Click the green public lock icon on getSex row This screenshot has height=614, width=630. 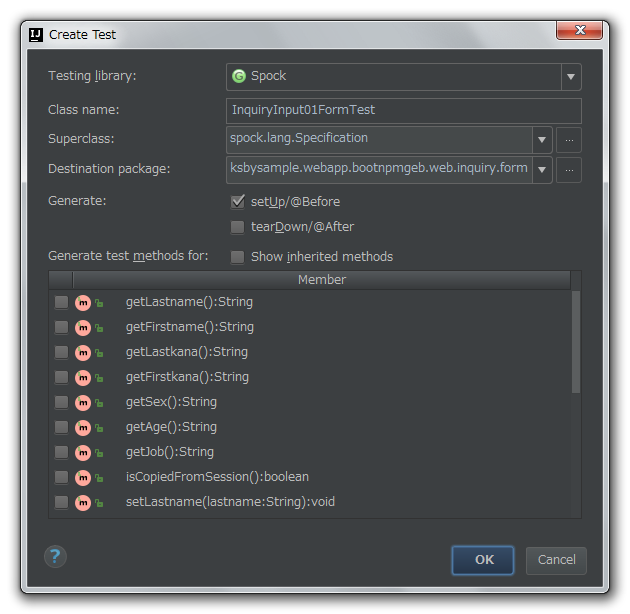(x=99, y=403)
